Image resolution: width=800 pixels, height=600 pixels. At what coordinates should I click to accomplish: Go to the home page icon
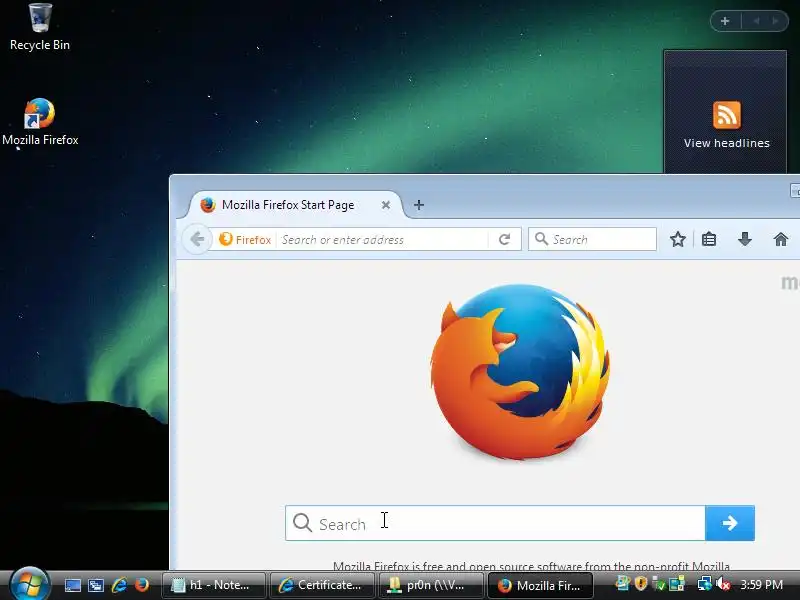(x=781, y=239)
